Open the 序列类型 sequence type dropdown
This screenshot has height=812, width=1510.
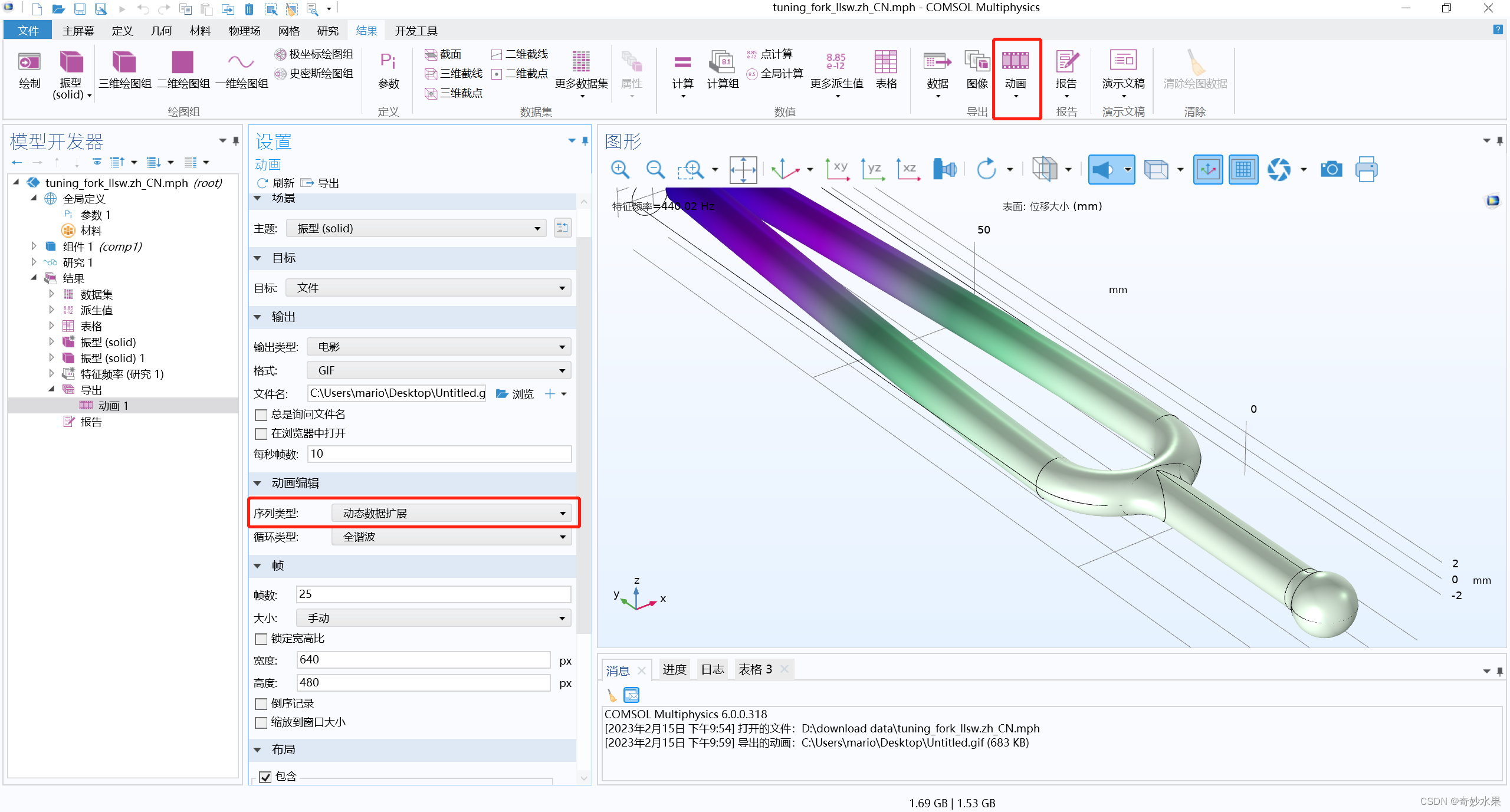(451, 513)
